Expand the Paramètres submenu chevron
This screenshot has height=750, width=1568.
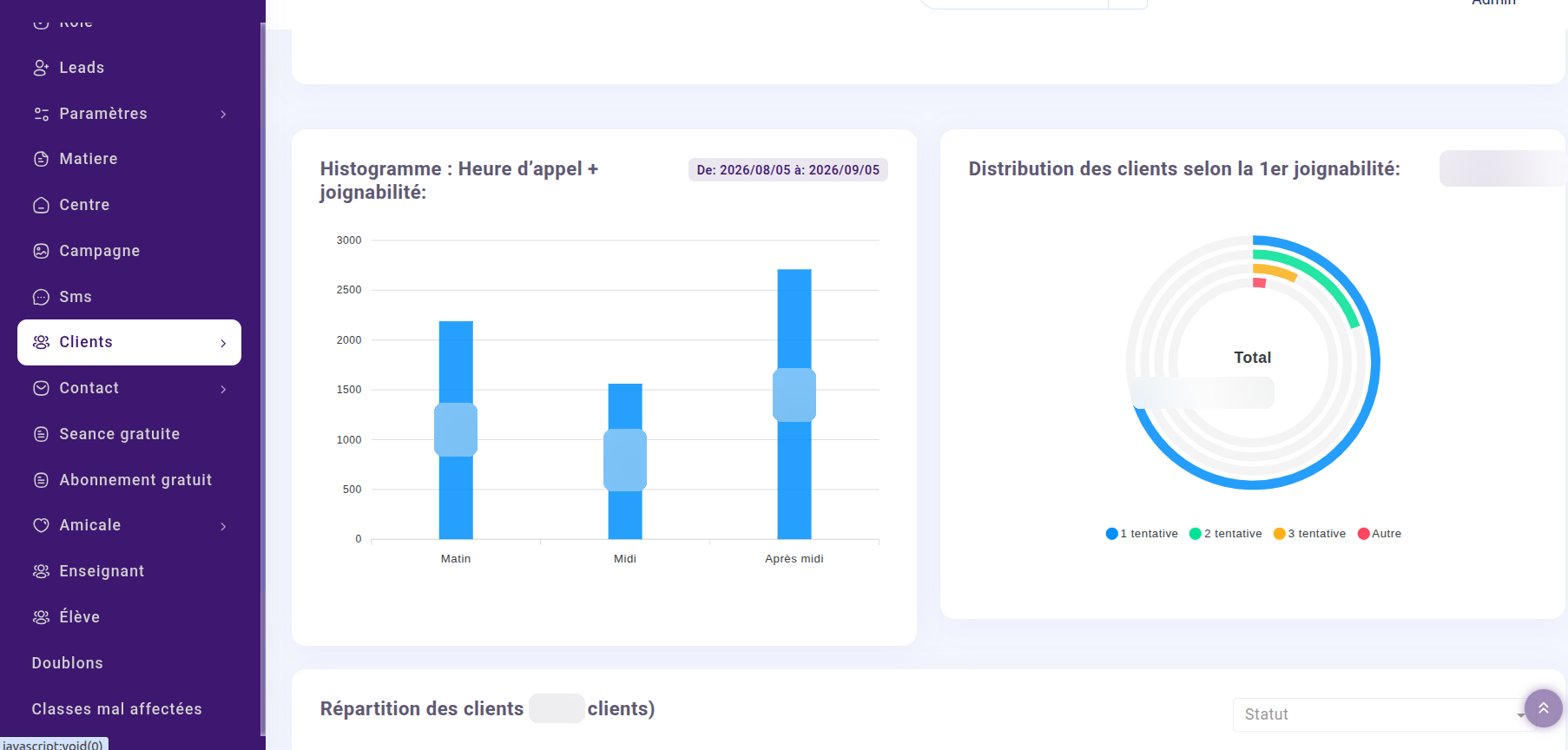pyautogui.click(x=223, y=115)
